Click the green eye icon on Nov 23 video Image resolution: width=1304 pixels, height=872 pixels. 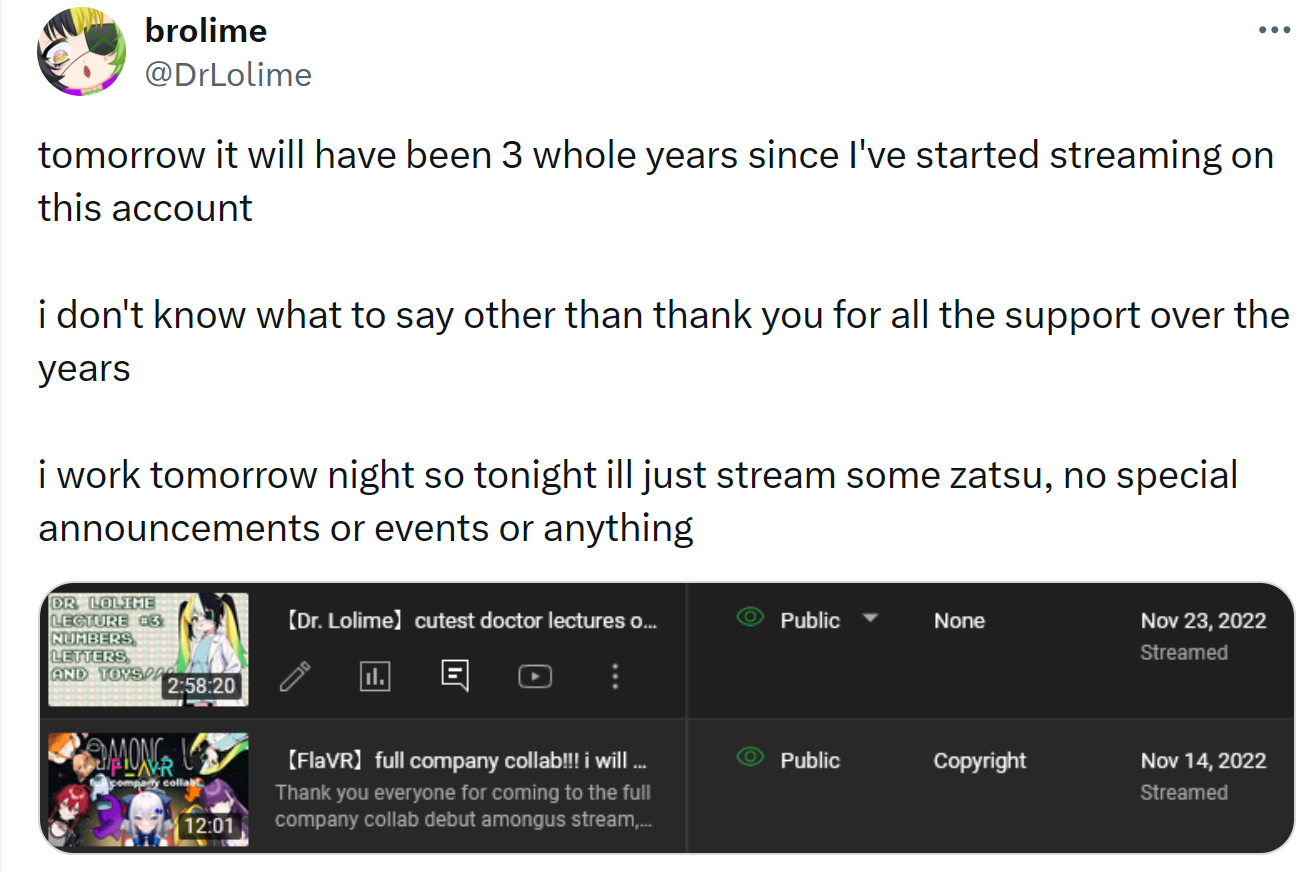(x=749, y=619)
